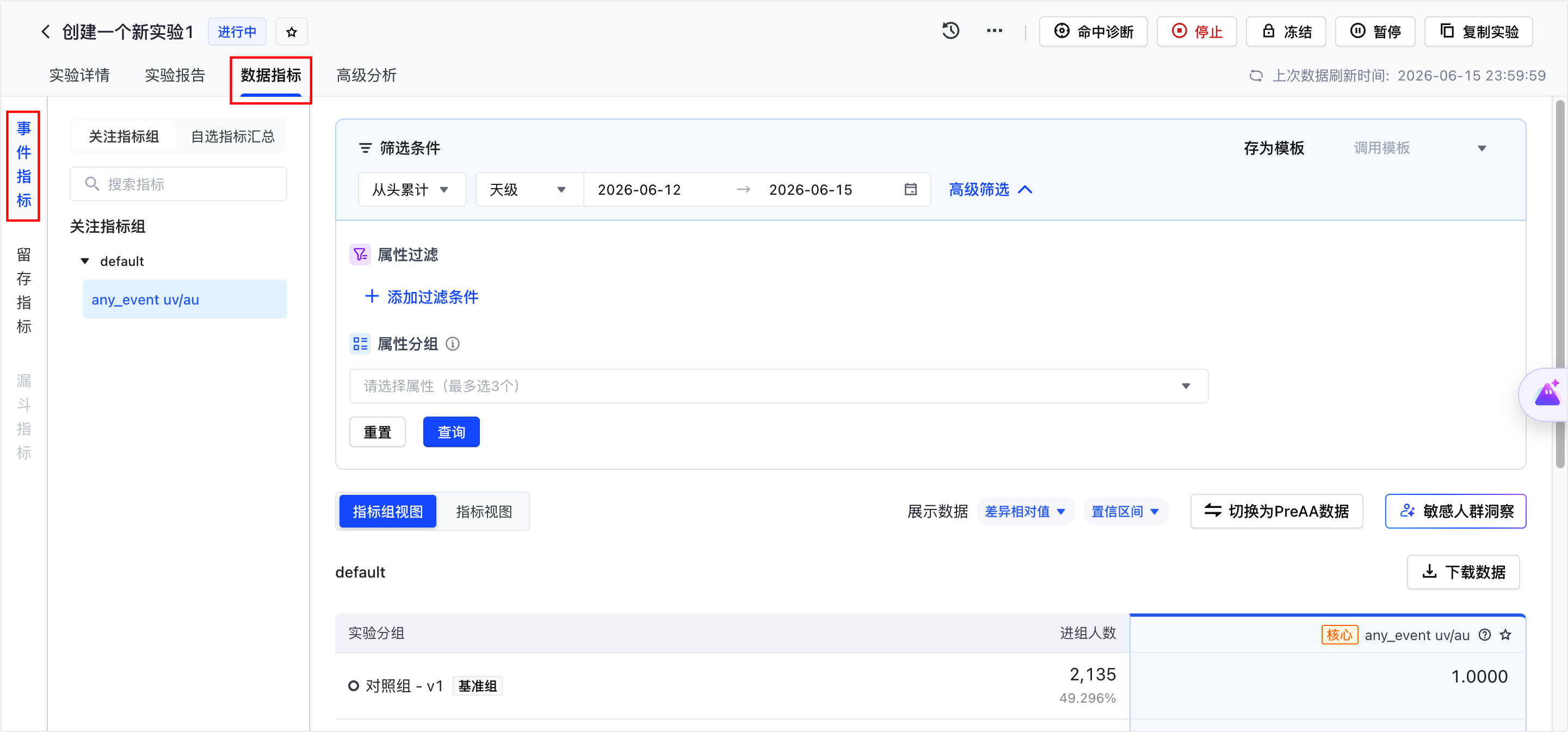
Task: Open the 调用模板 dropdown
Action: 1419,148
